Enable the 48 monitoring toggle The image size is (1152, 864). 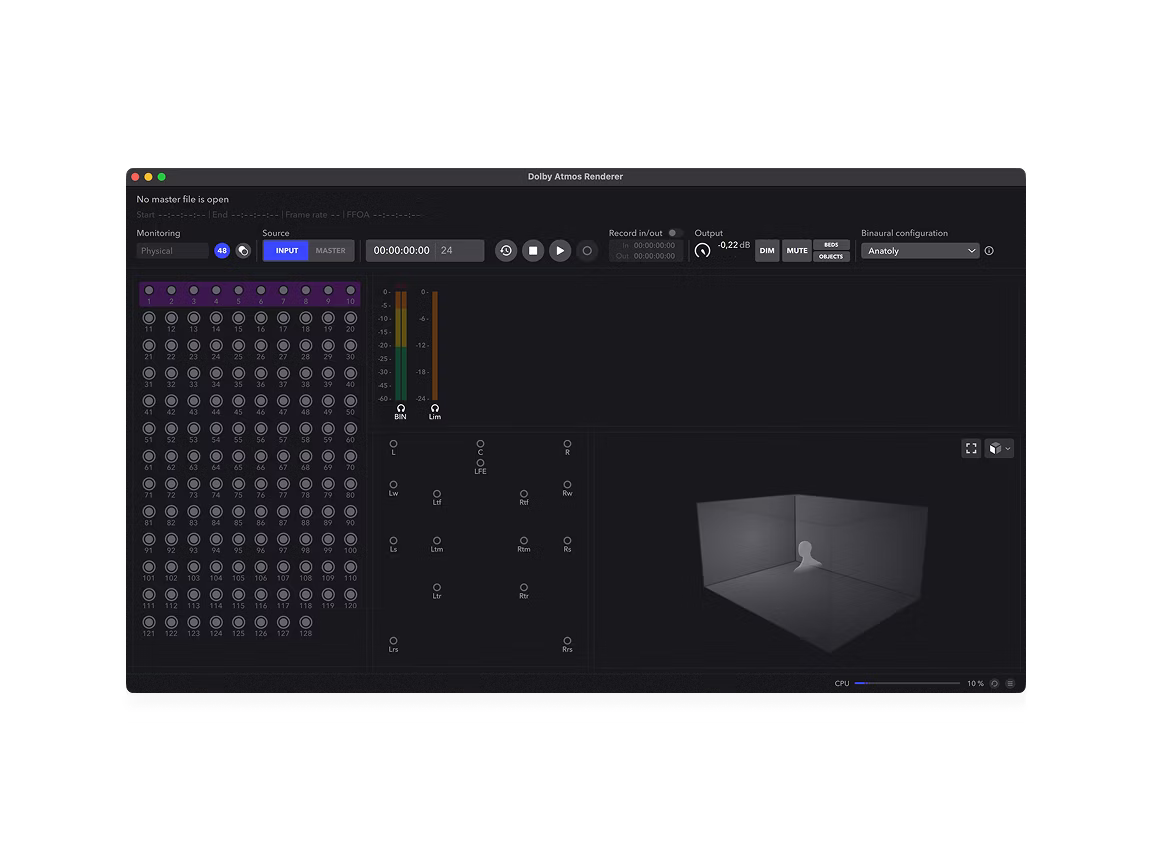tap(222, 250)
